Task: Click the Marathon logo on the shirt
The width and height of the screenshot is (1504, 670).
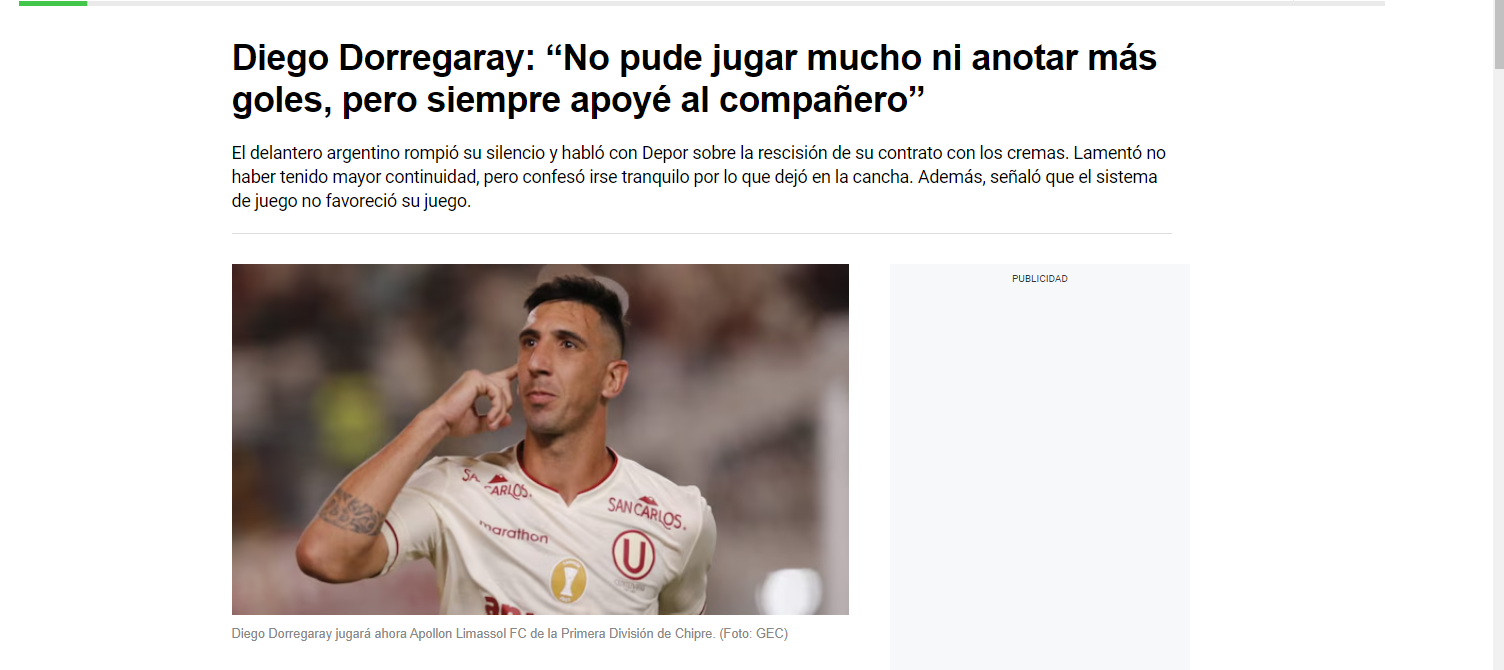Action: (x=513, y=530)
